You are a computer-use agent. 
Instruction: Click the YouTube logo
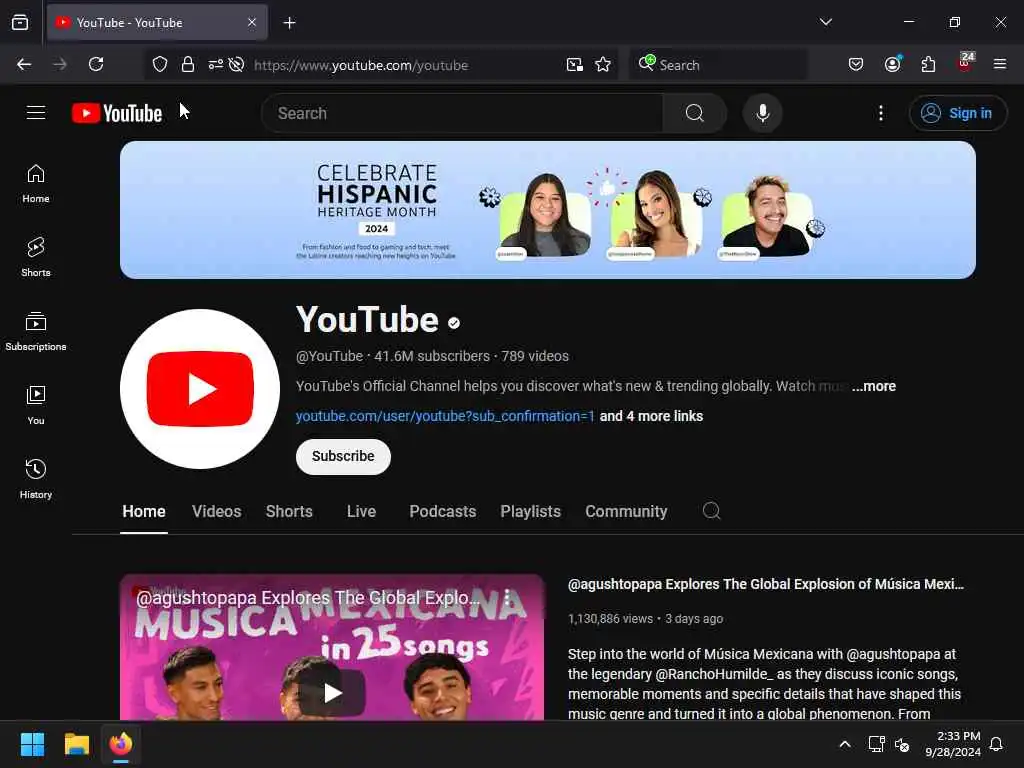pos(117,113)
